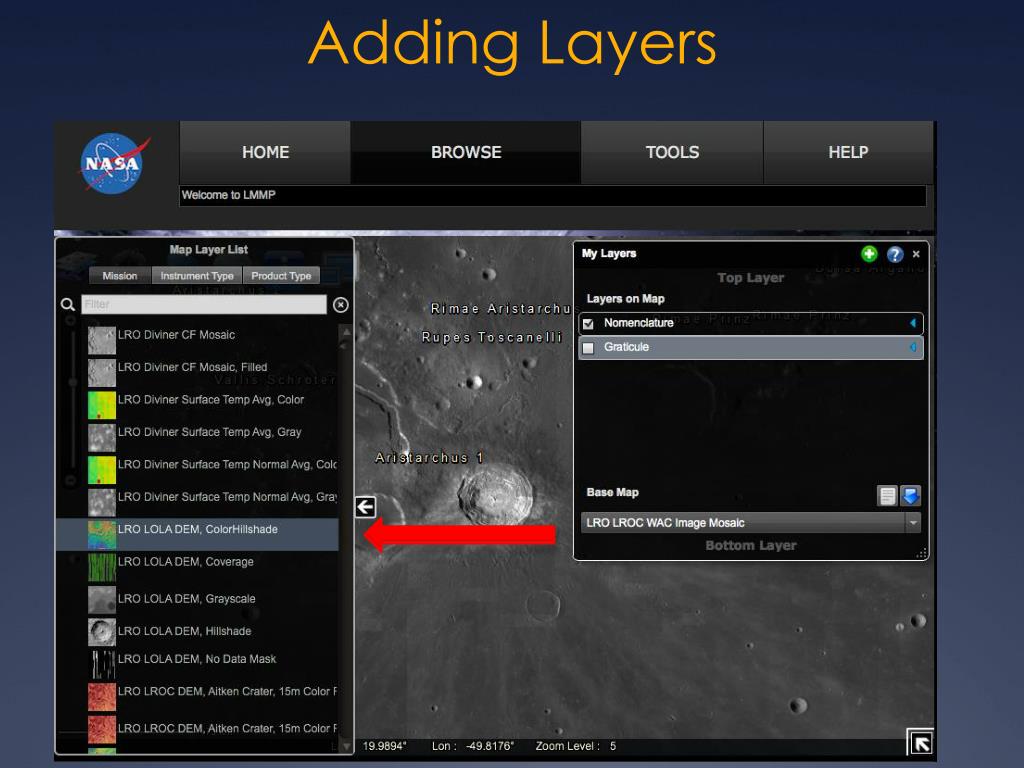This screenshot has height=768, width=1024.
Task: Click the blue download arrow icon near Base Map
Action: click(x=910, y=495)
